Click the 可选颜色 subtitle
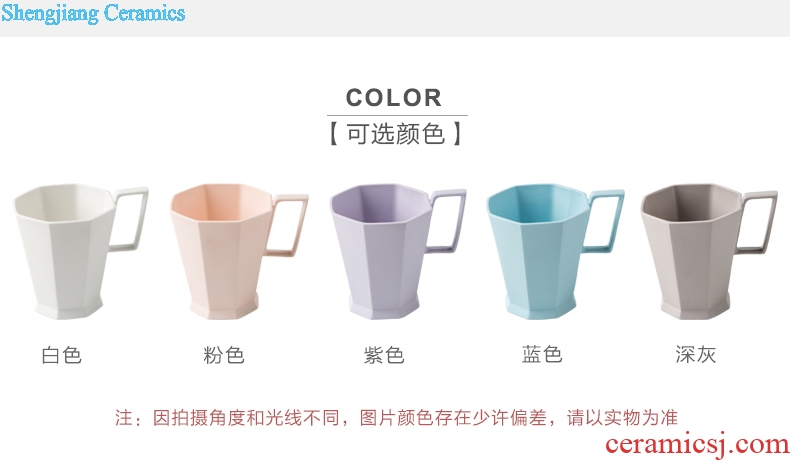790x460 pixels. 396,134
